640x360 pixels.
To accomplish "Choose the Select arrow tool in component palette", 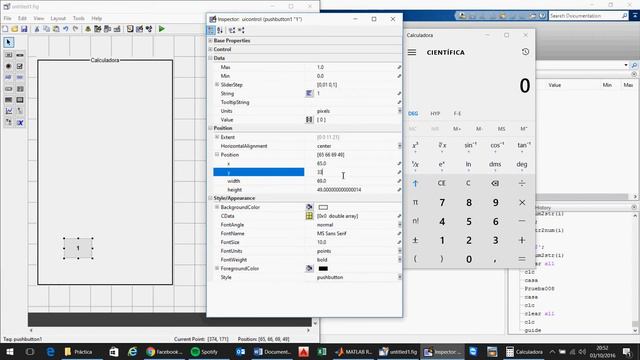I will point(9,42).
